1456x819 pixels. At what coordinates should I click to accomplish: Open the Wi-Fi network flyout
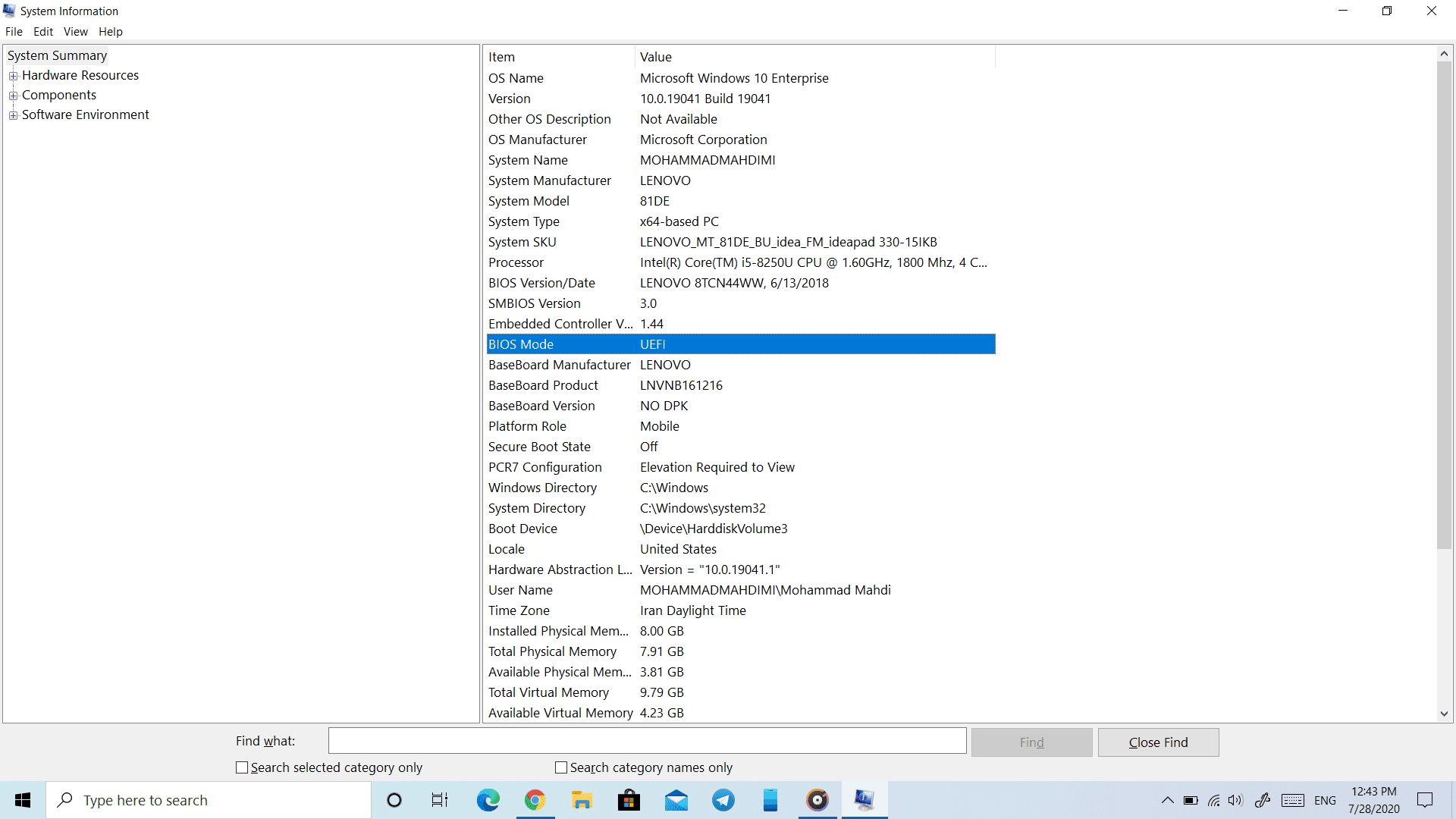point(1214,800)
